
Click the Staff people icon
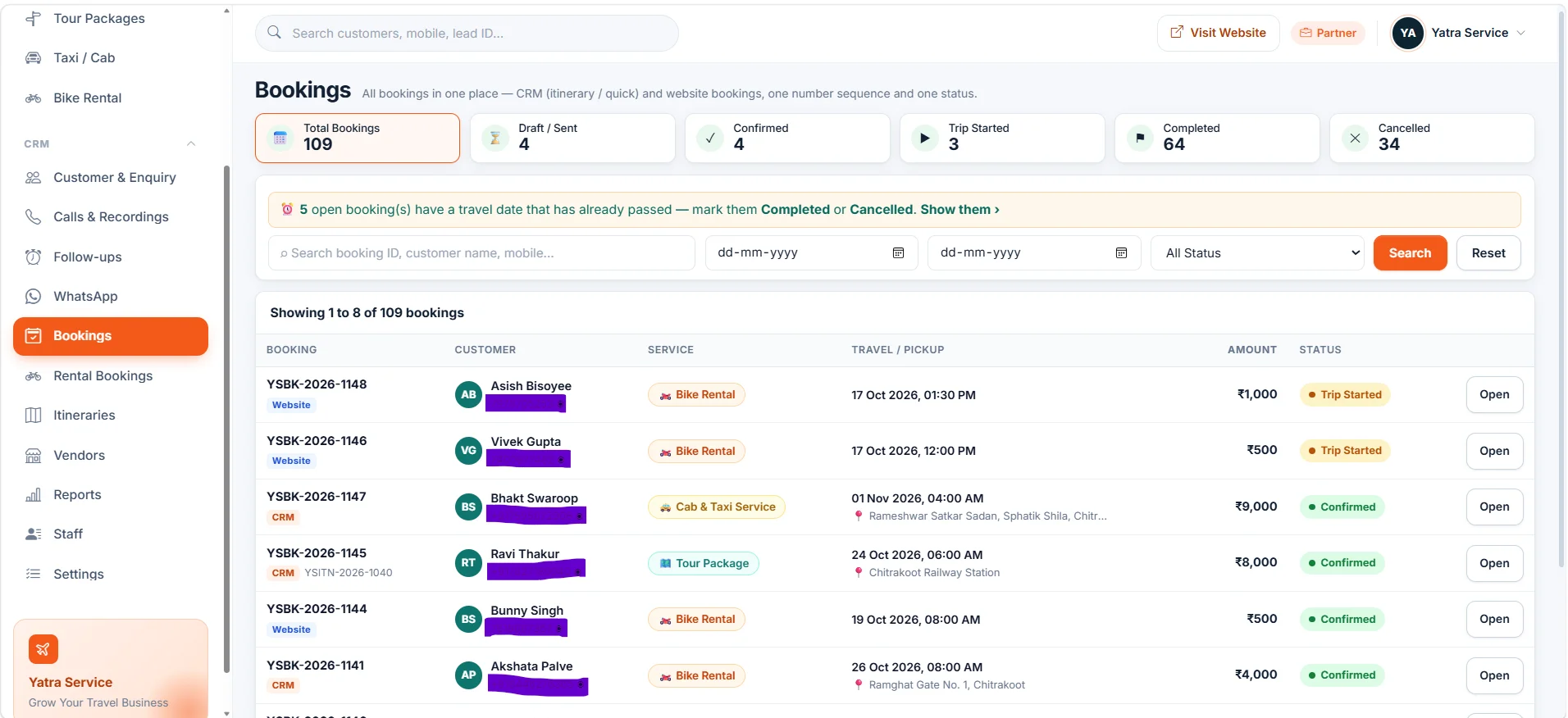point(33,534)
